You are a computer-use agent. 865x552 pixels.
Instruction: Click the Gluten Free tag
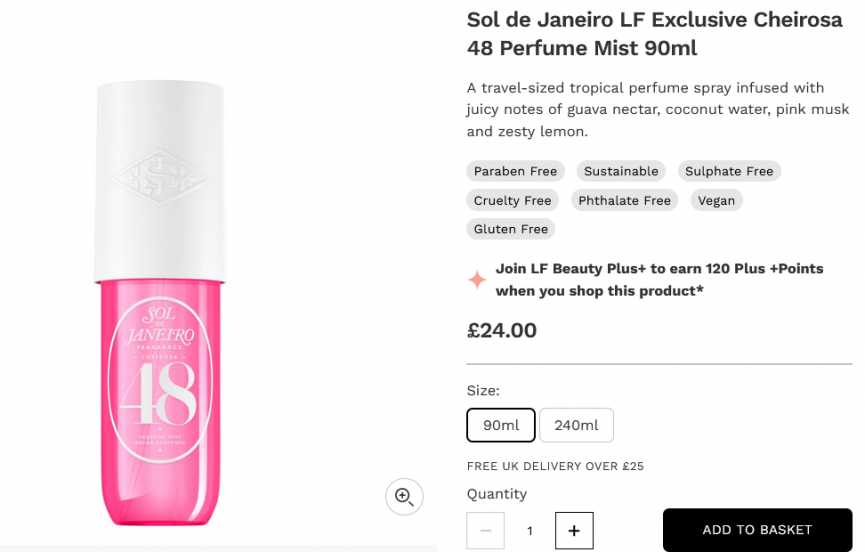[x=511, y=229]
